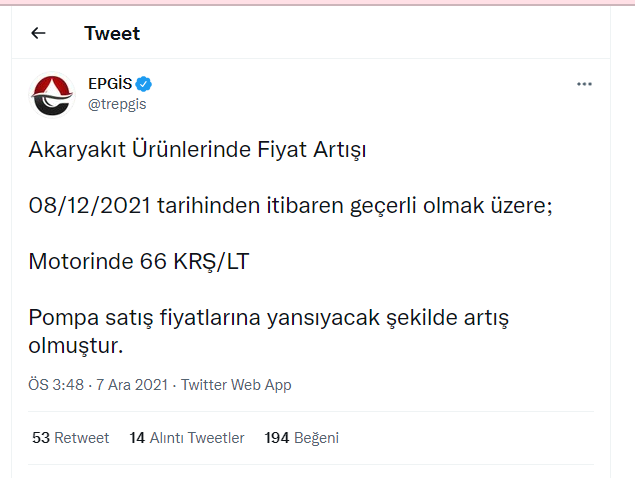Open the "Twitter Web App" source link
Image resolution: width=635 pixels, height=478 pixels.
(237, 385)
